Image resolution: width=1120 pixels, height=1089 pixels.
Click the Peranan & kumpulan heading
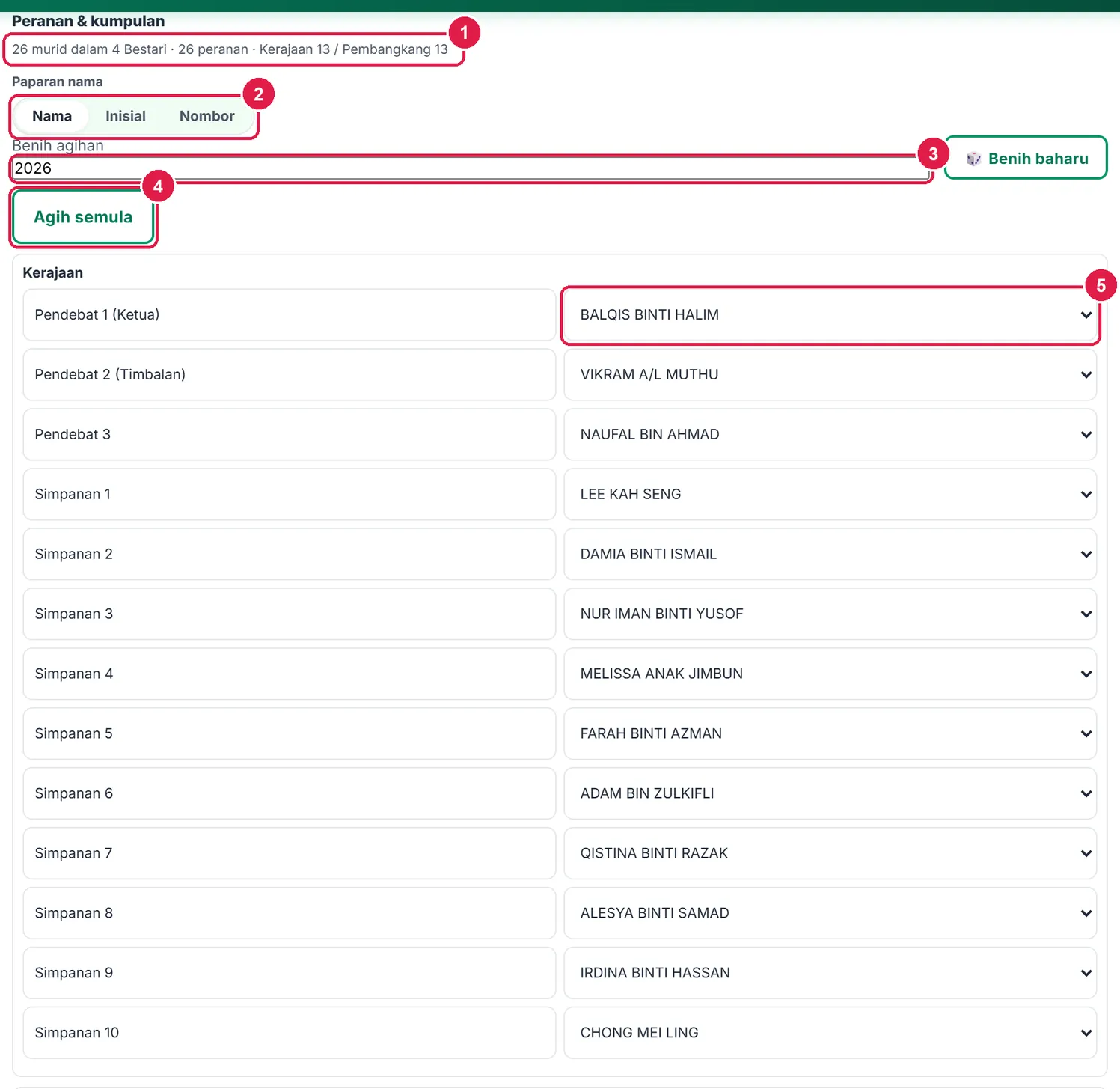tap(88, 21)
